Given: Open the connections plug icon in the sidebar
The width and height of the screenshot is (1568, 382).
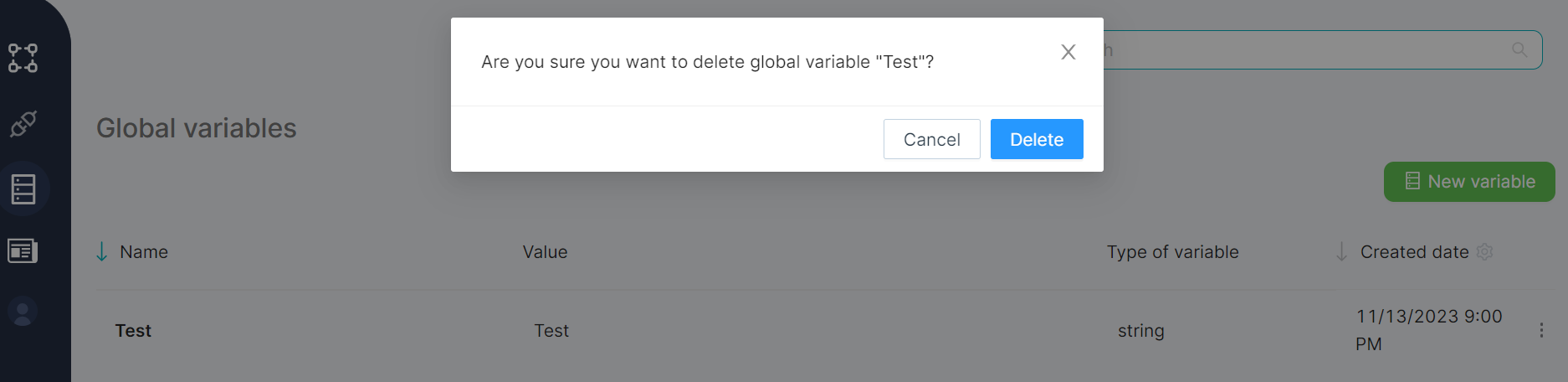Looking at the screenshot, I should point(23,124).
